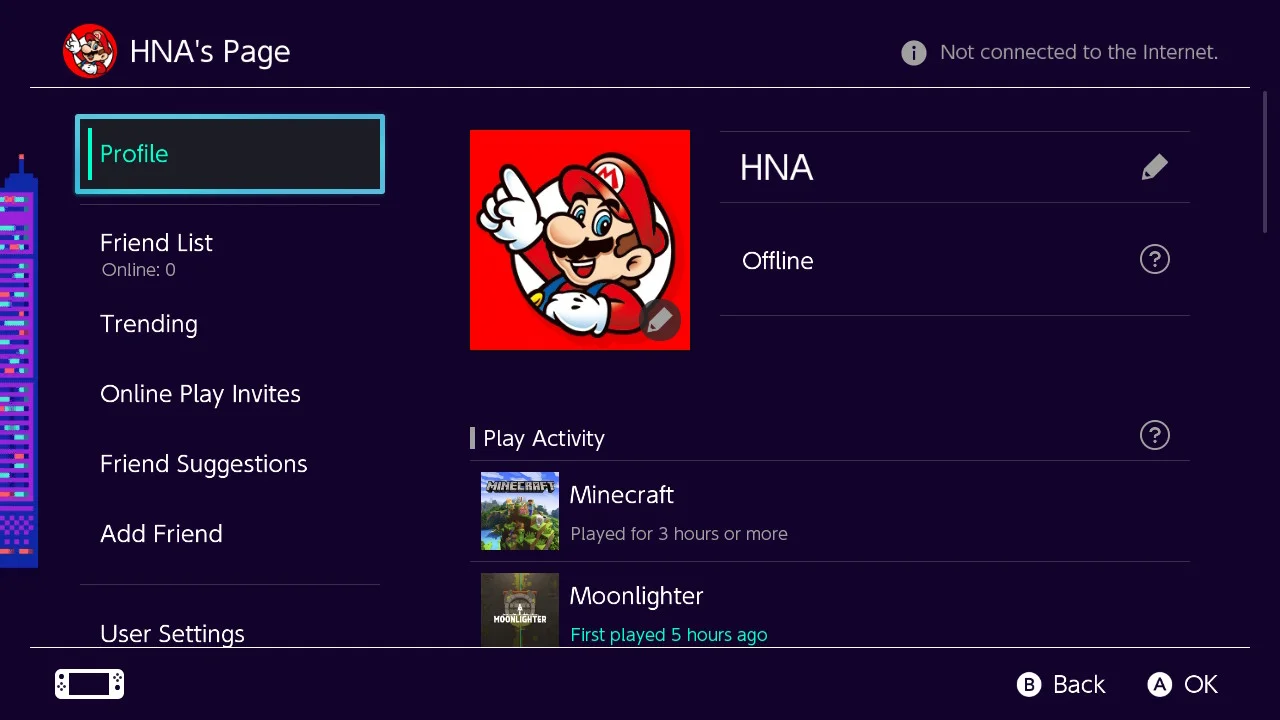Click the large Mario profile picture

(580, 240)
